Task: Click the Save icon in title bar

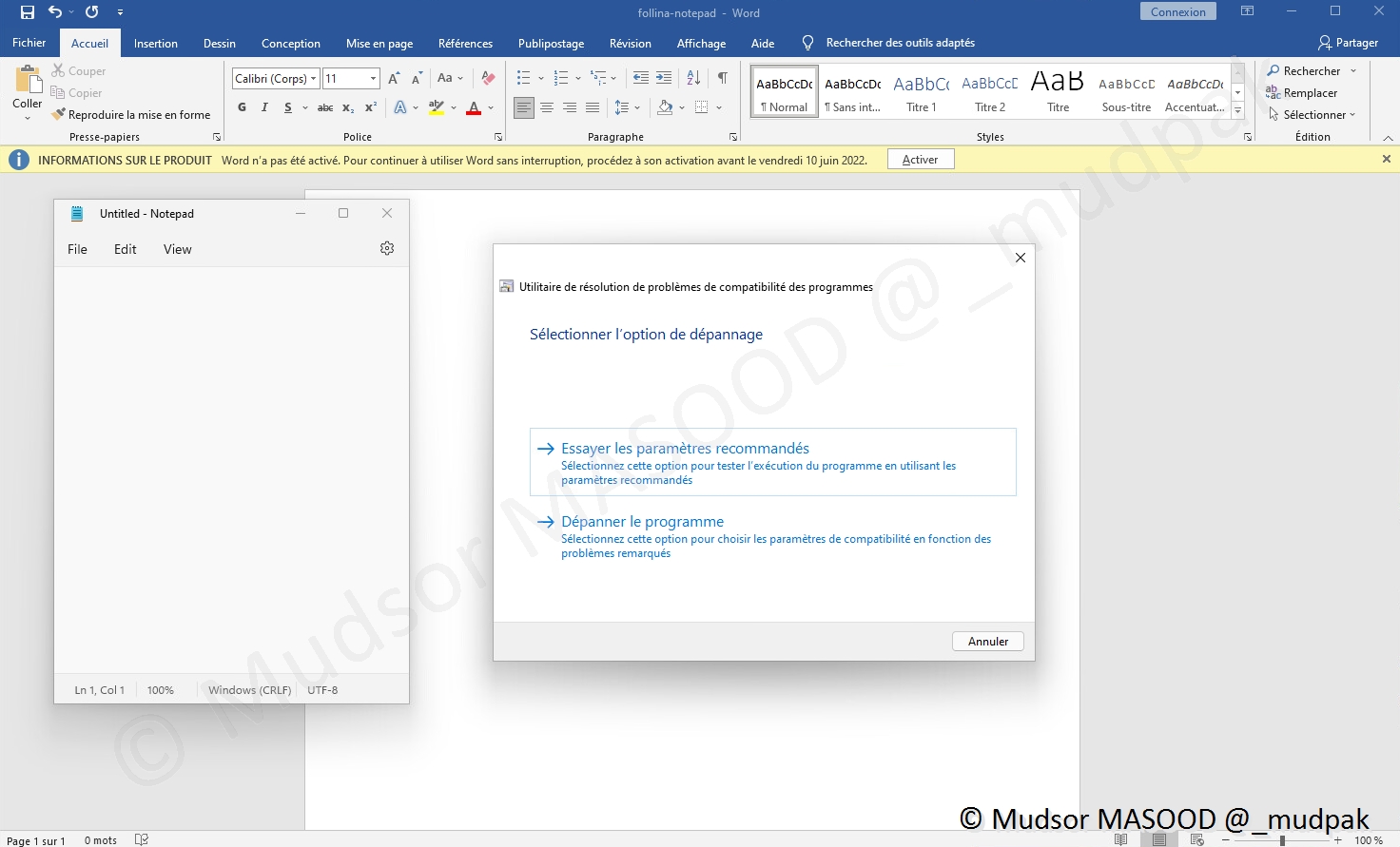Action: tap(28, 12)
